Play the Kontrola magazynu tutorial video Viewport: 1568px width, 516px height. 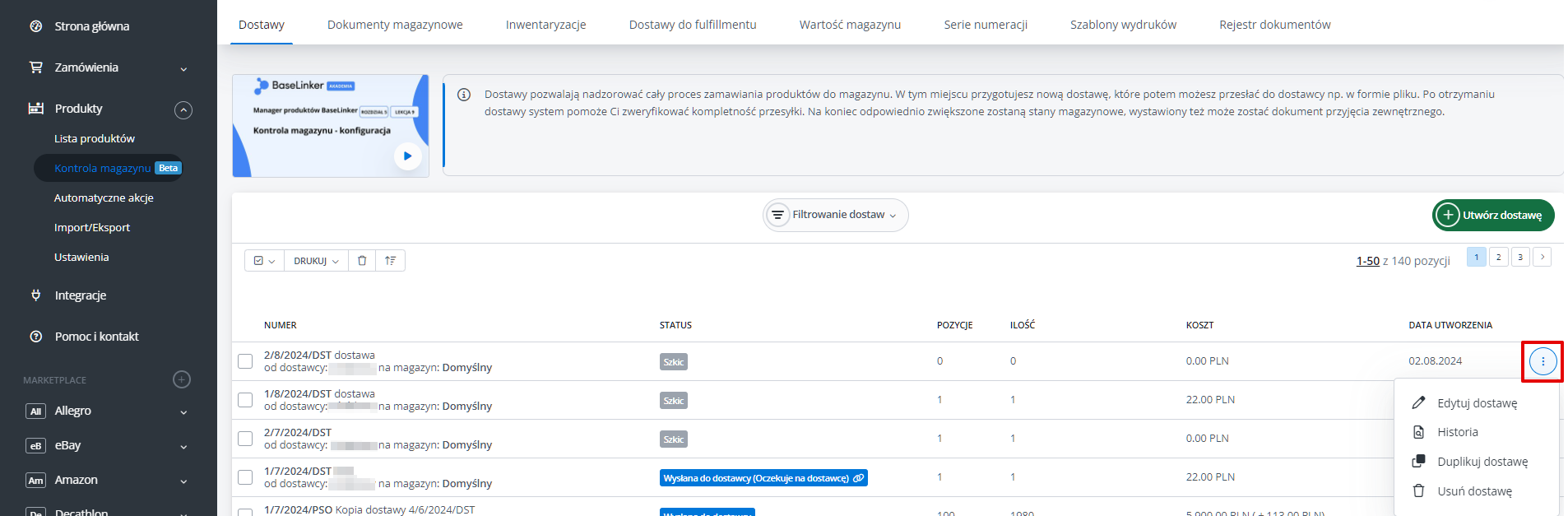click(x=407, y=156)
